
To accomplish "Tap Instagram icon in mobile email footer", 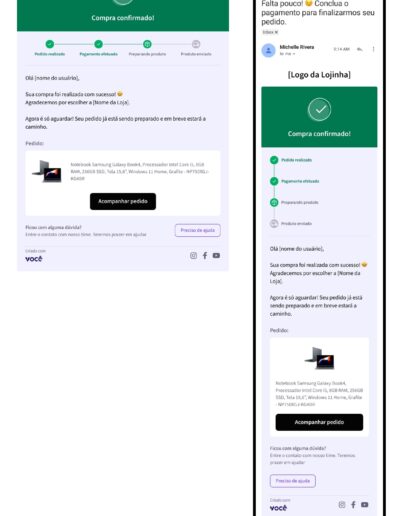I will [x=342, y=505].
